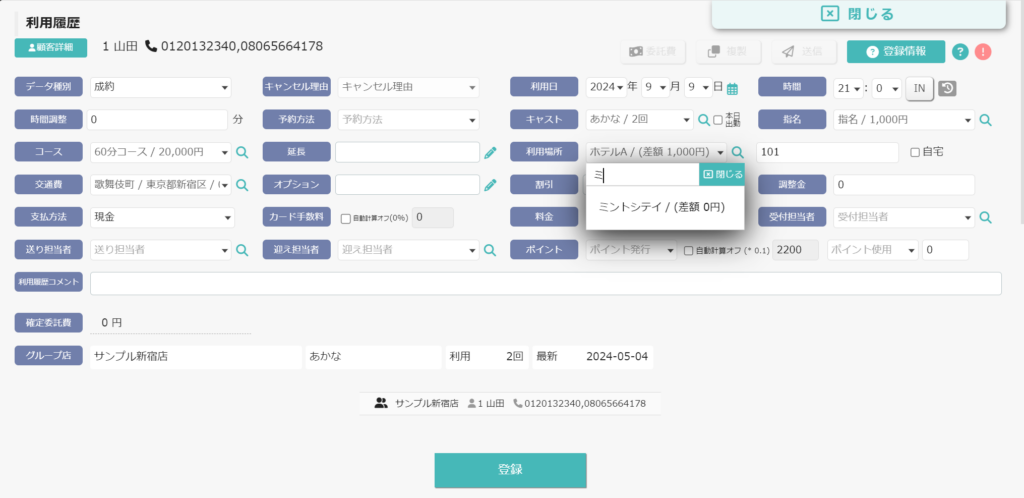Click the clock history icon beside IN
Screen dimensions: 1024x498
[947, 88]
